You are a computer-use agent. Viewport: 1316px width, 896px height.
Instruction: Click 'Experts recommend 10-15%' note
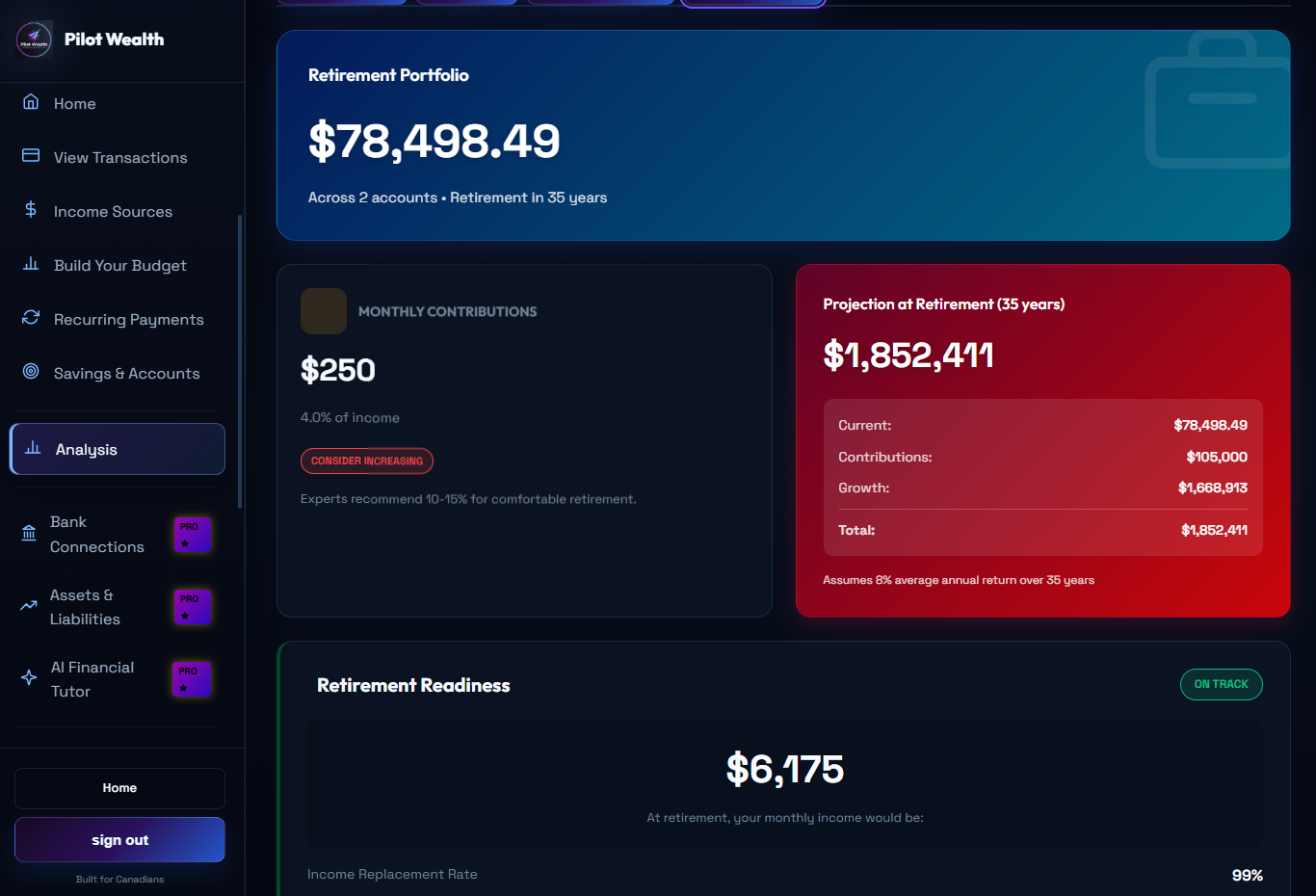pyautogui.click(x=468, y=499)
